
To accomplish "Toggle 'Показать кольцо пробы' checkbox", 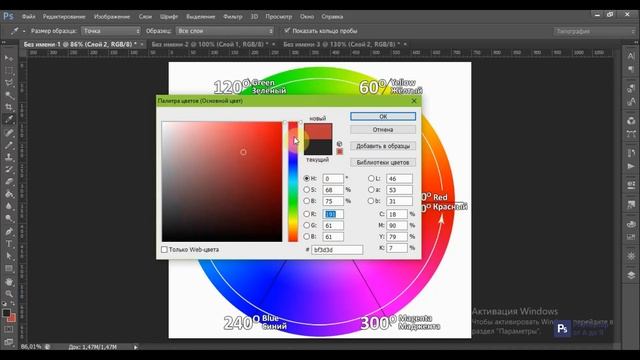I will (x=287, y=31).
